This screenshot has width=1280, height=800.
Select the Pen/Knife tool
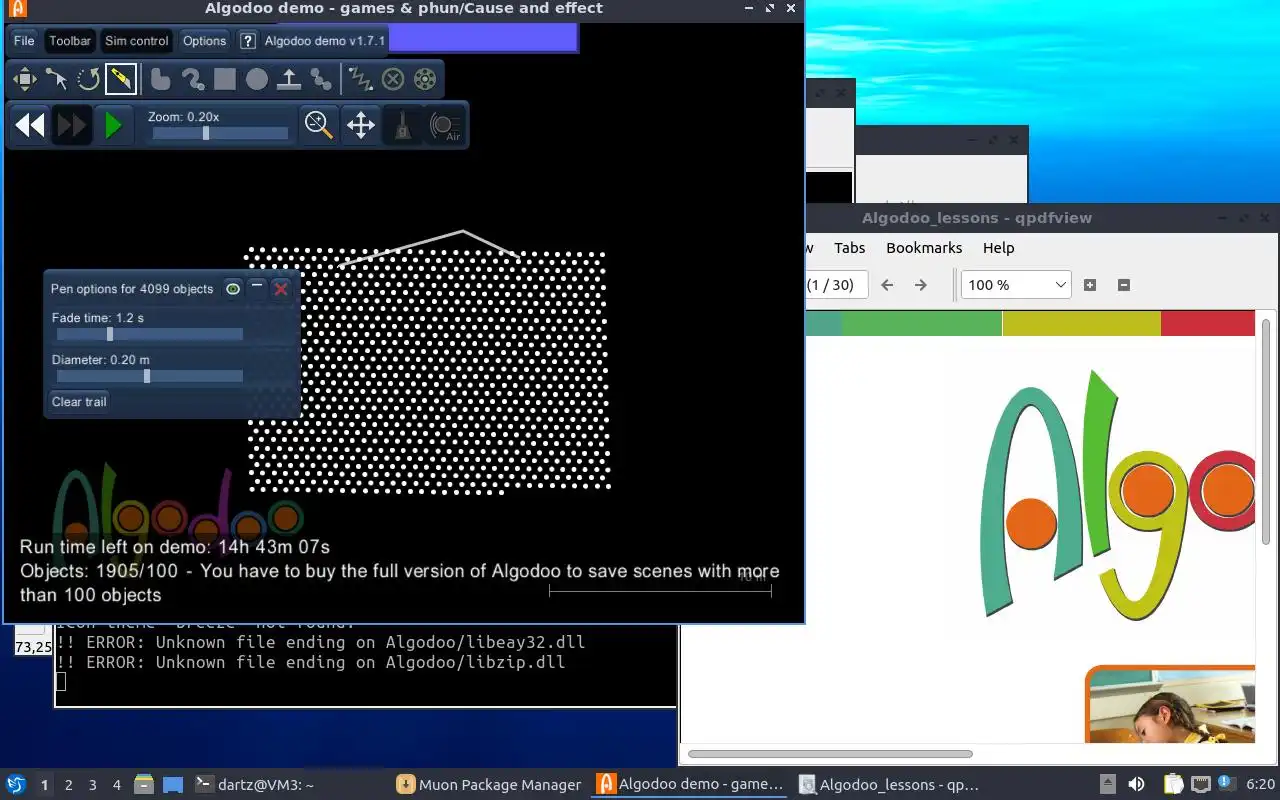pos(120,79)
